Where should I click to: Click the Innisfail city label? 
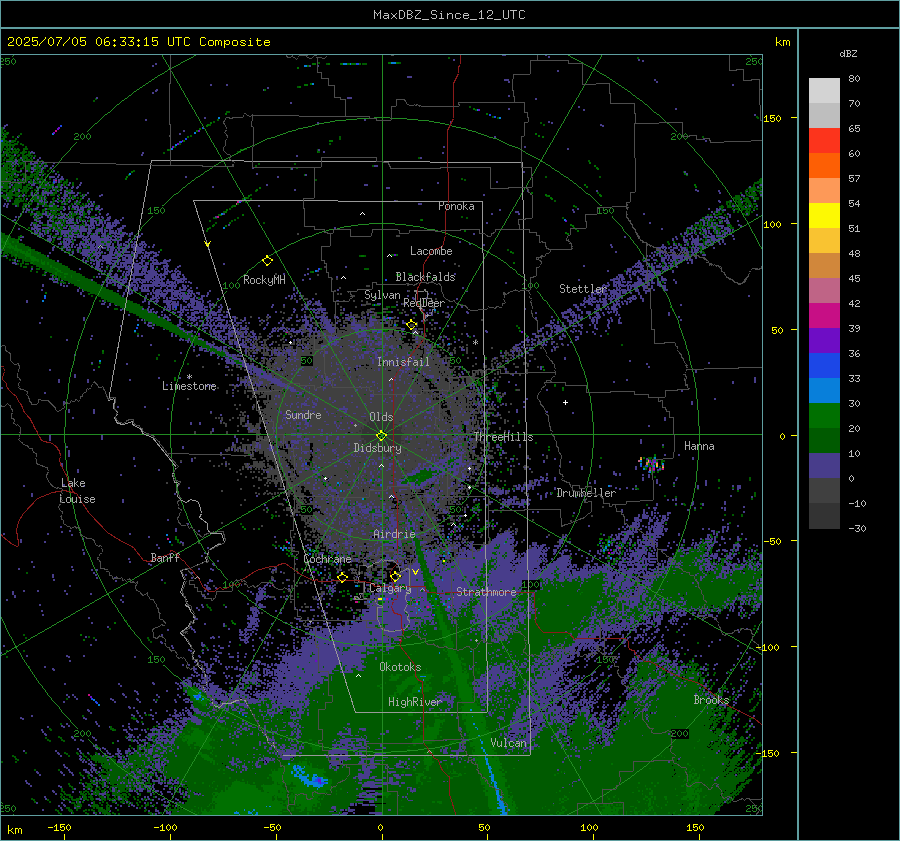click(x=403, y=362)
